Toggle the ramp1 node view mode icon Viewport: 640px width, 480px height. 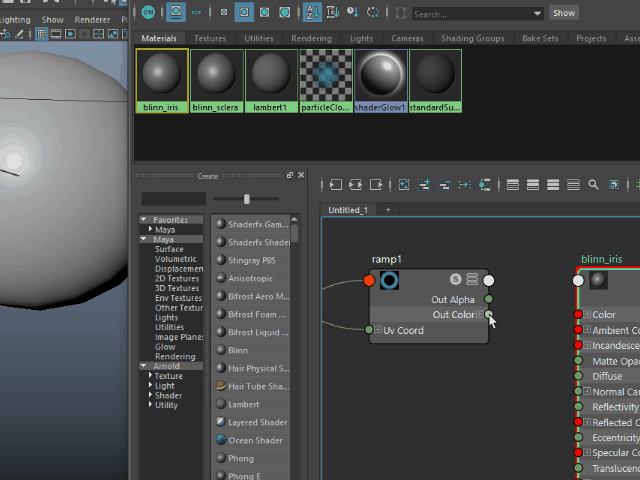(x=472, y=279)
